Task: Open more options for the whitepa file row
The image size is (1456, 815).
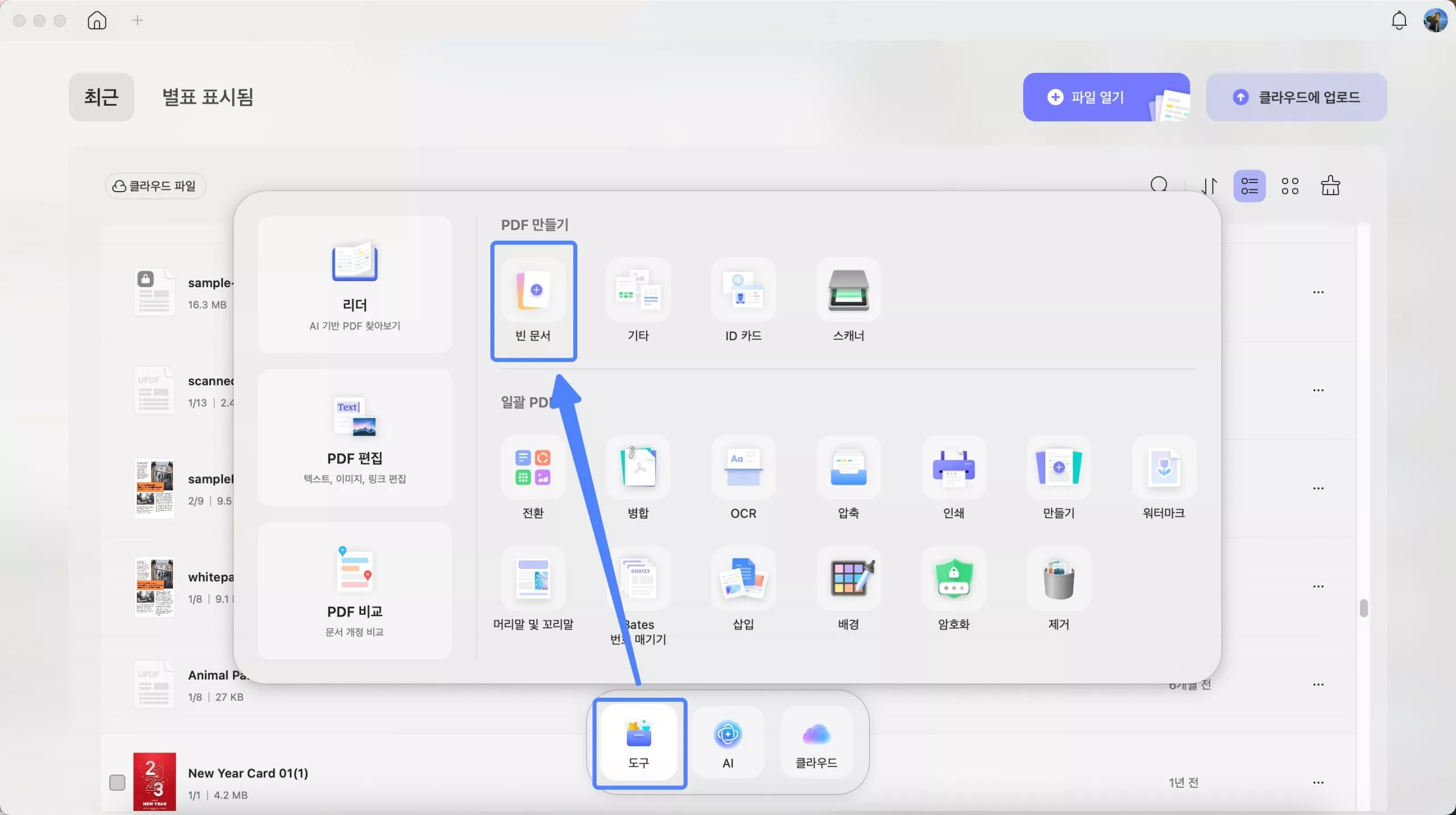Action: 1318,586
